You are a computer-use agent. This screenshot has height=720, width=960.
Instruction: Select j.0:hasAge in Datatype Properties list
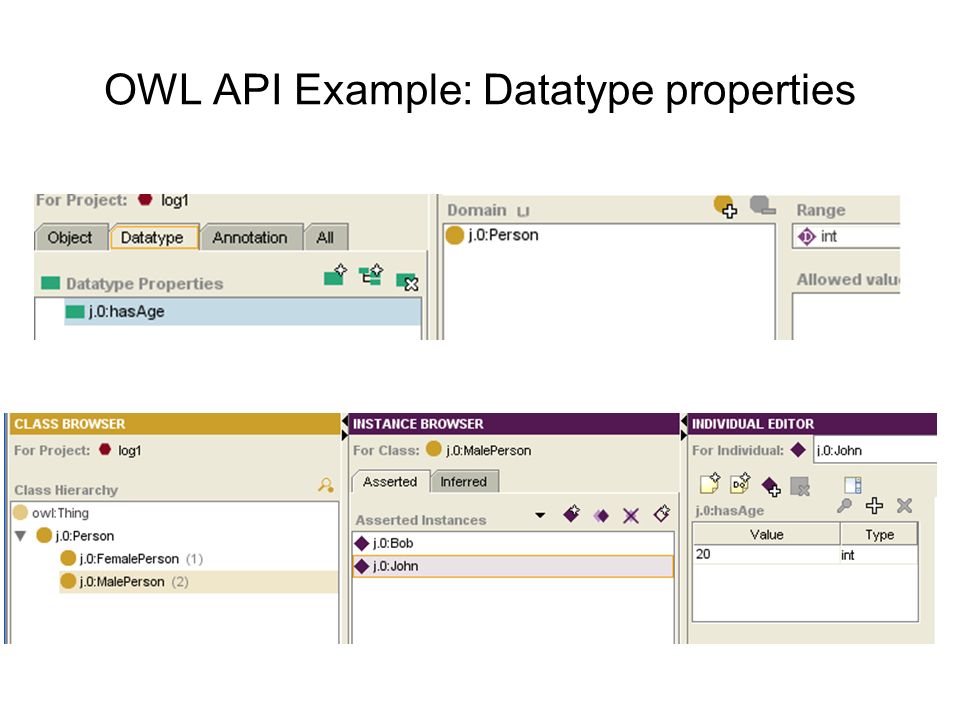[x=242, y=312]
